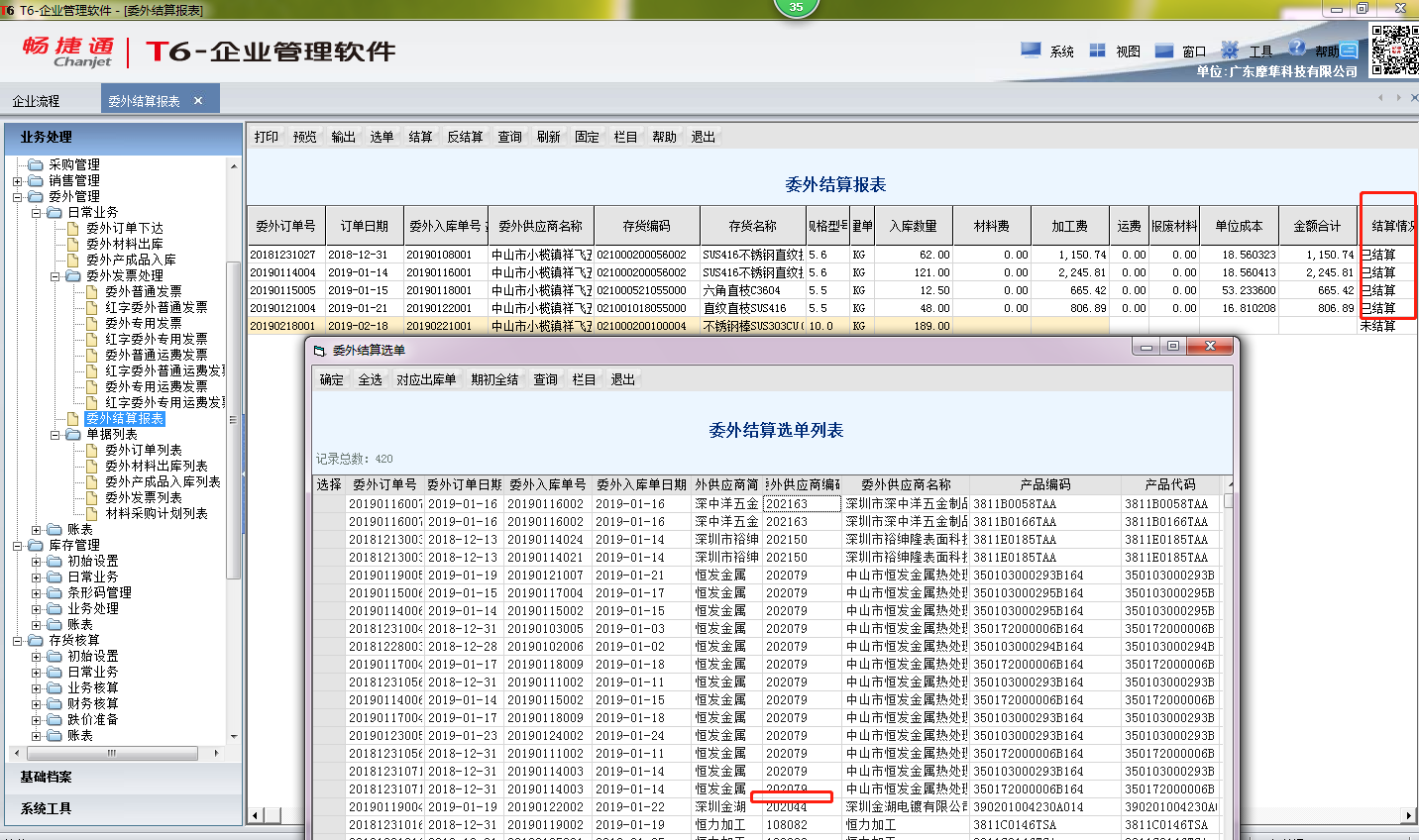Click 全选 in the 委外结算选单 dialog
Viewport: 1419px width, 840px height.
[371, 379]
